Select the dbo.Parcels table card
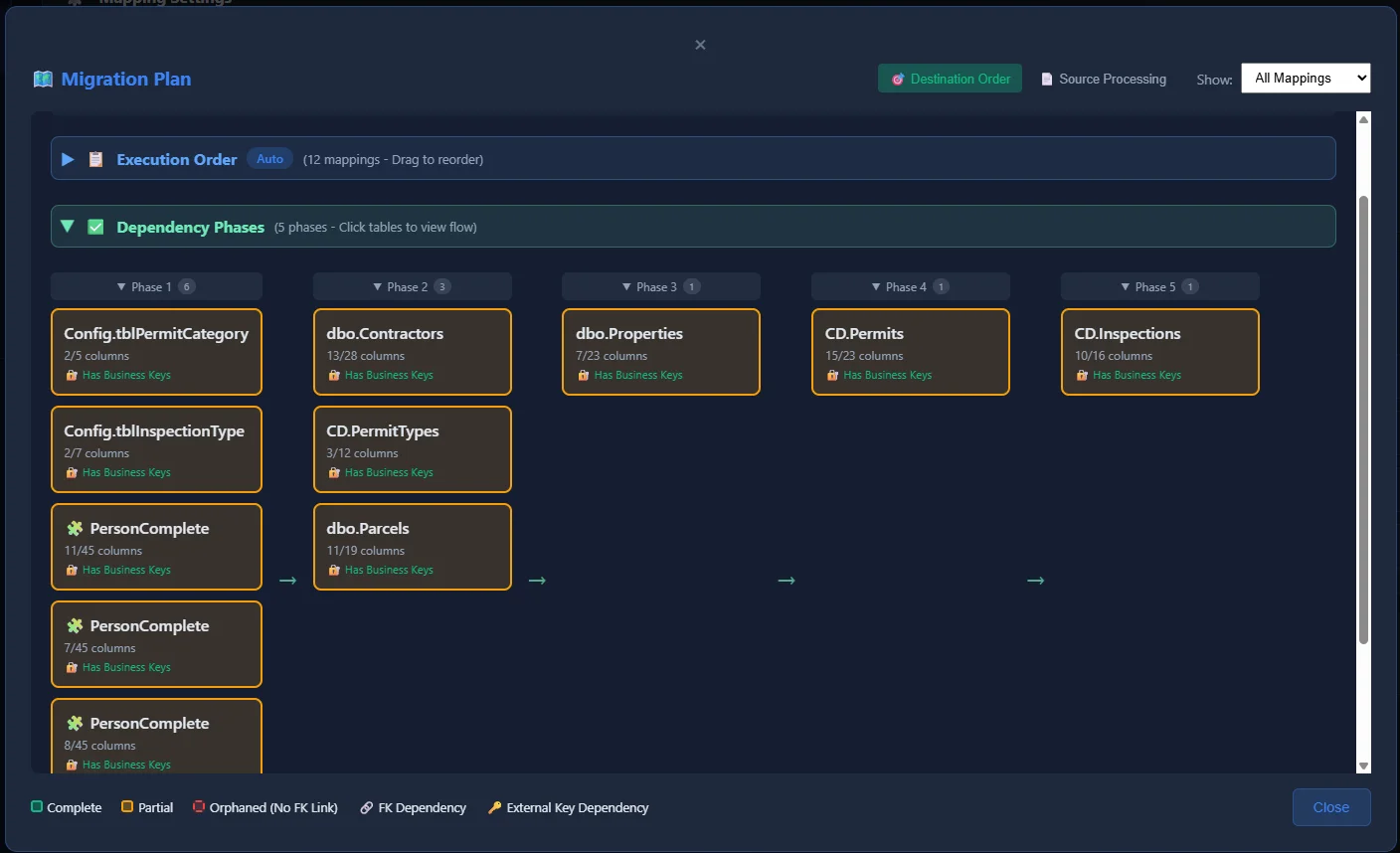Viewport: 1400px width, 853px height. (412, 546)
